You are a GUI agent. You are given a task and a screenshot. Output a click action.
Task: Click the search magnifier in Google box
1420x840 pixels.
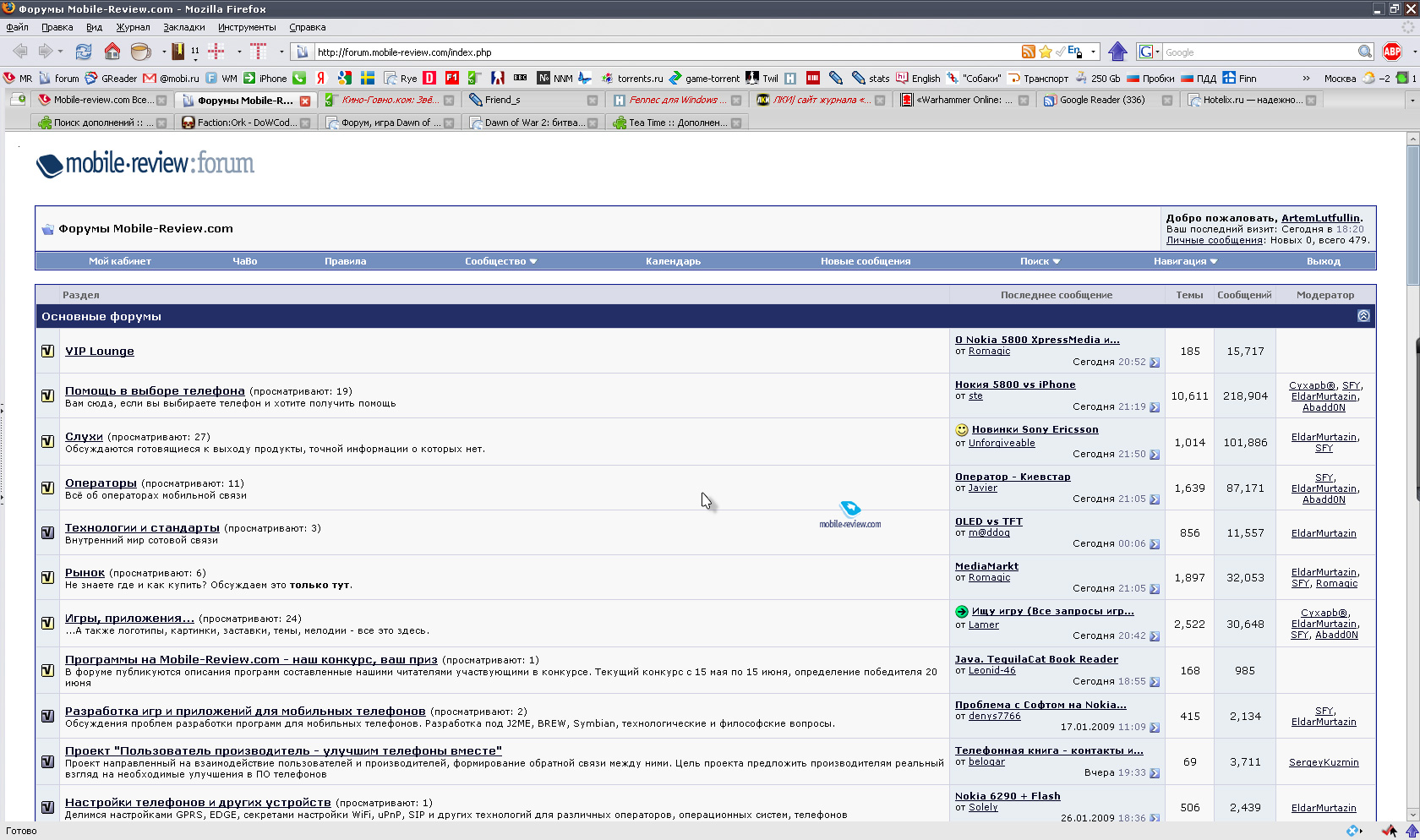click(1364, 52)
